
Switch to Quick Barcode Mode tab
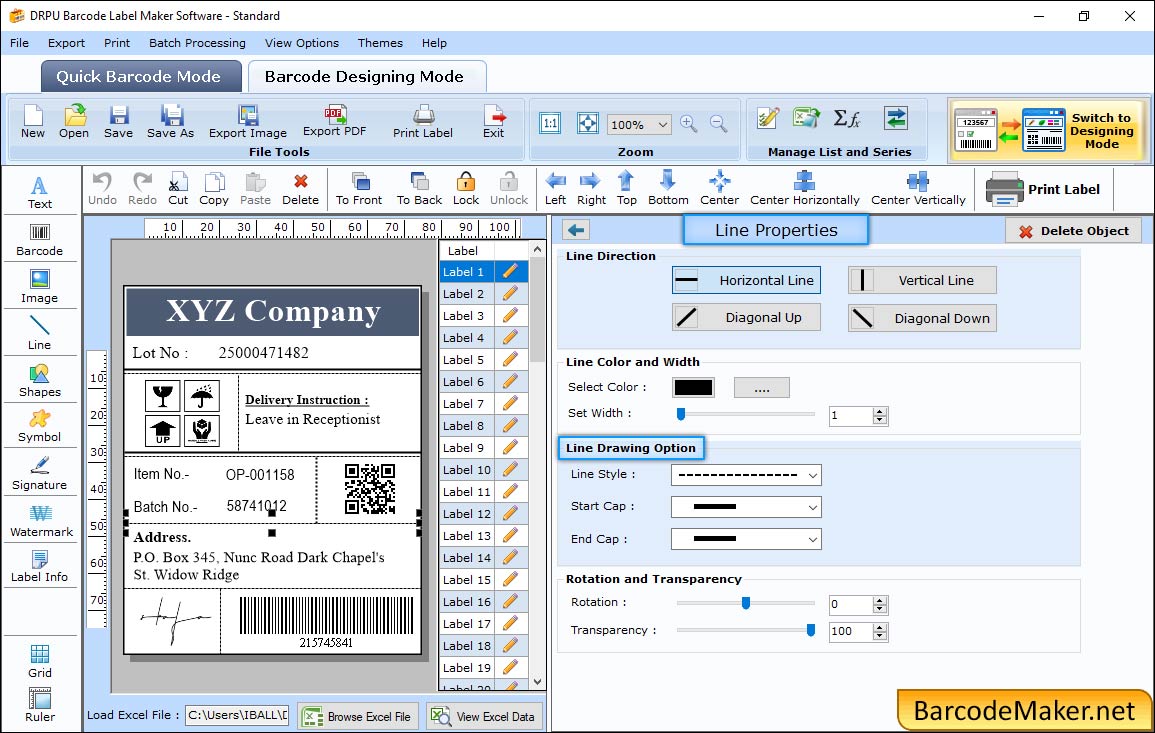[x=141, y=77]
